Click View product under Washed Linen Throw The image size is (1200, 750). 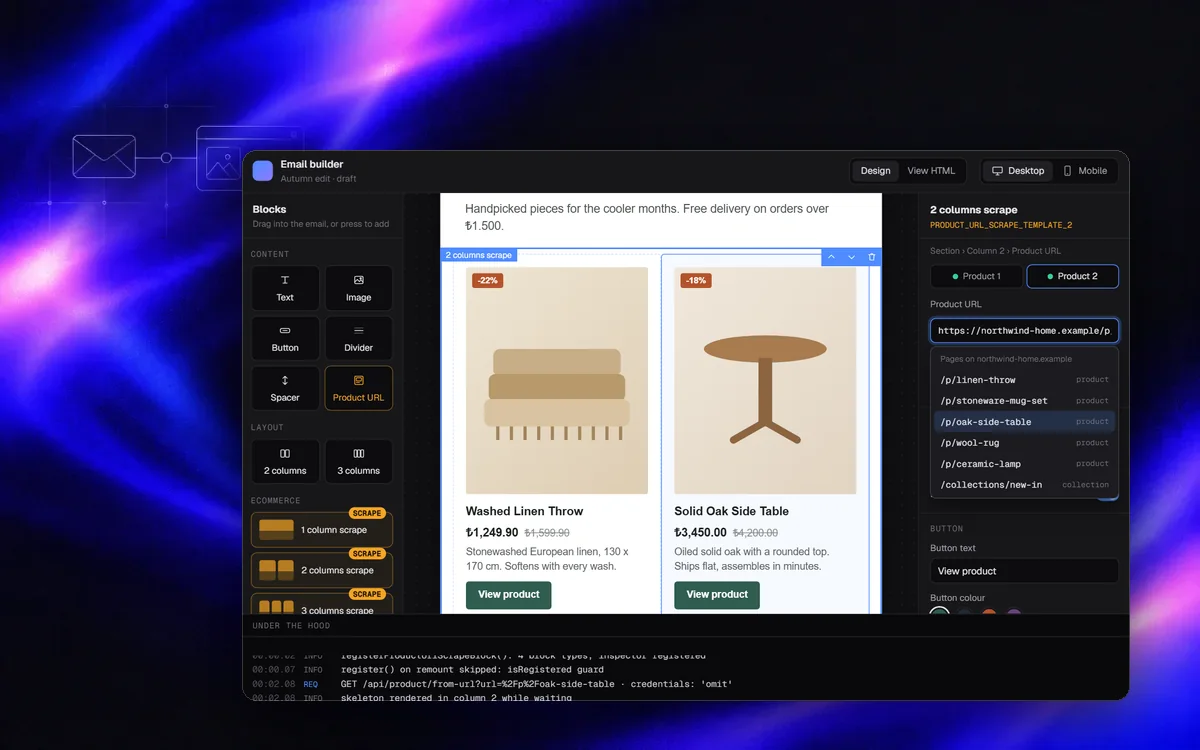pyautogui.click(x=509, y=595)
